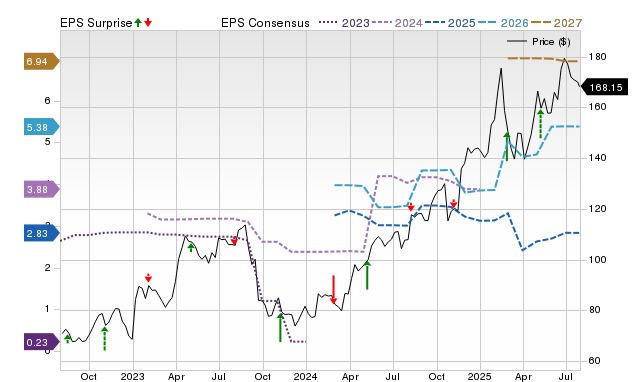Image resolution: width=640 pixels, height=382 pixels.
Task: Click the EPS Surprise legend label
Action: pos(96,23)
